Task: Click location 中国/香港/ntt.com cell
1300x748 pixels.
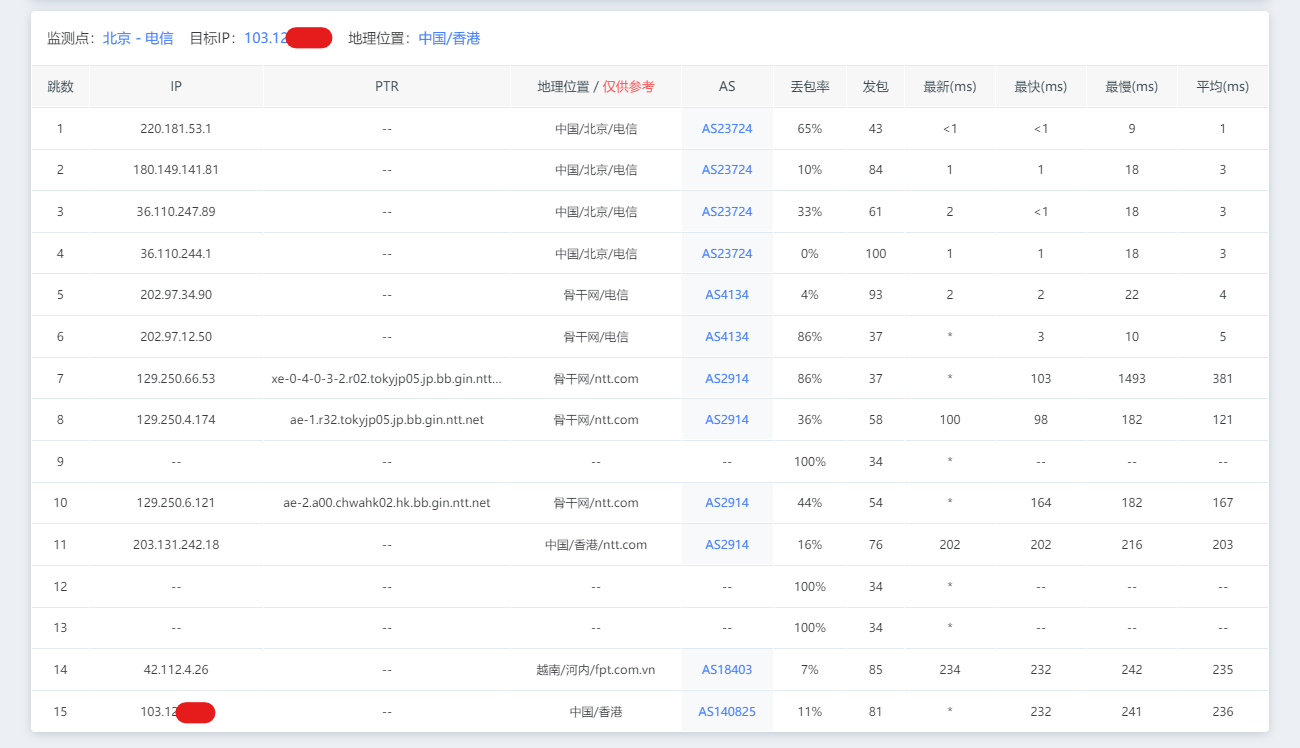Action: click(x=596, y=545)
